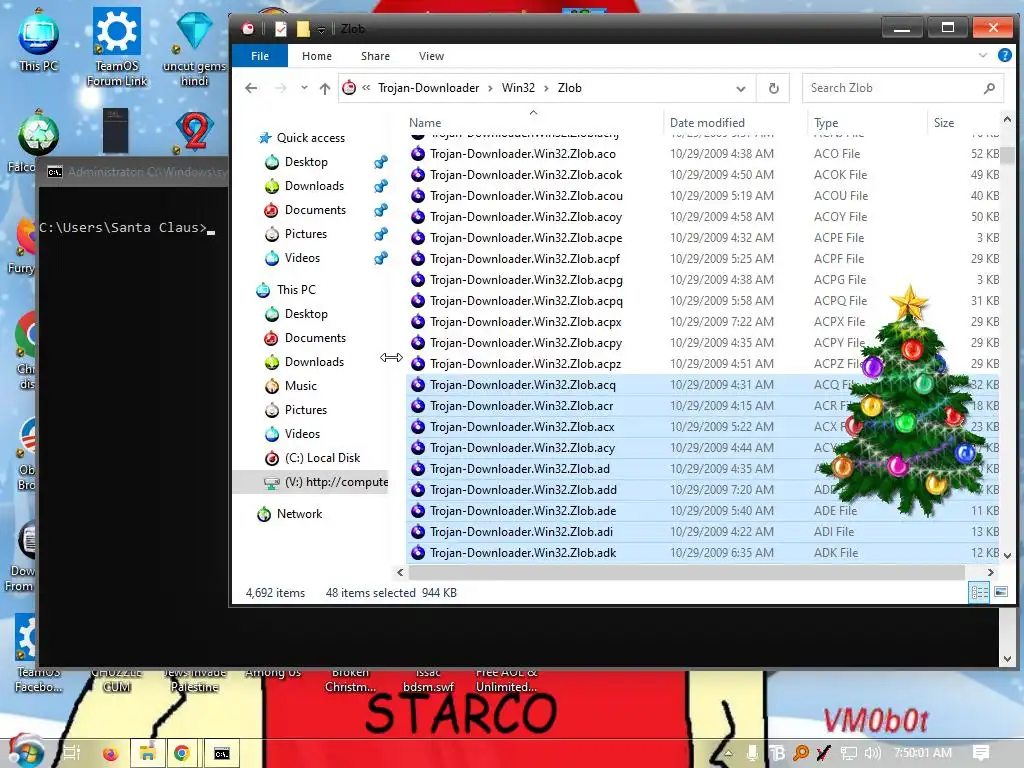
Task: Open TeamOS Forum Link desktop icon
Action: coord(117,47)
